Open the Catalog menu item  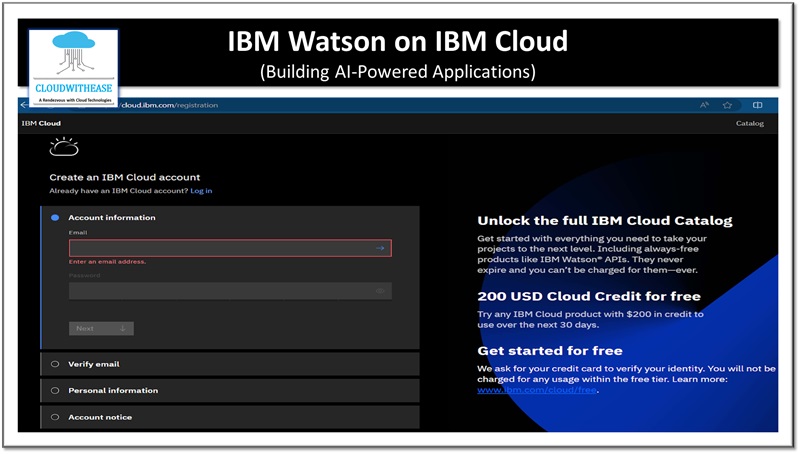coord(749,123)
